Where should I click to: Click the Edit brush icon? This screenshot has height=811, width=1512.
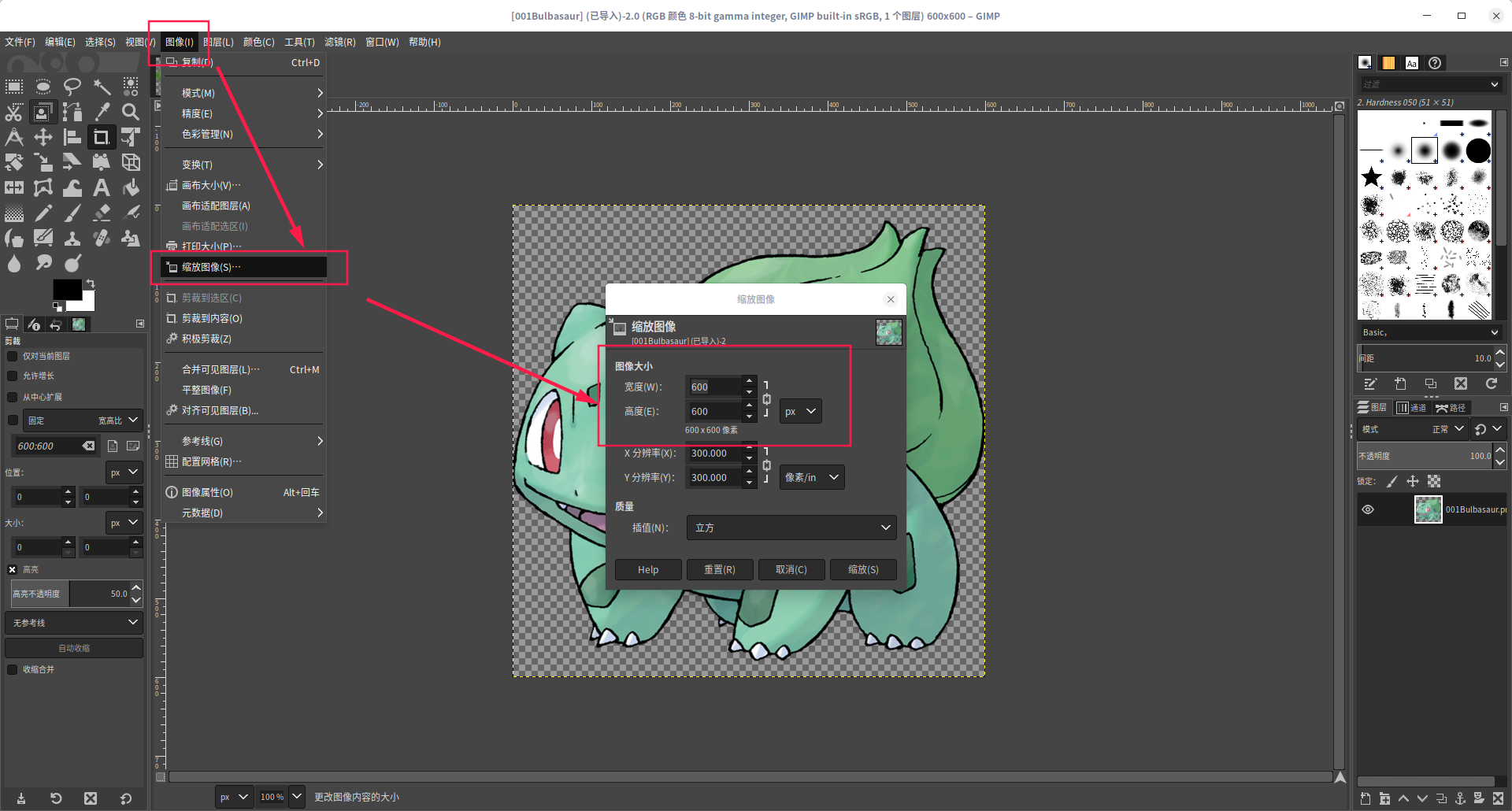coord(1370,383)
